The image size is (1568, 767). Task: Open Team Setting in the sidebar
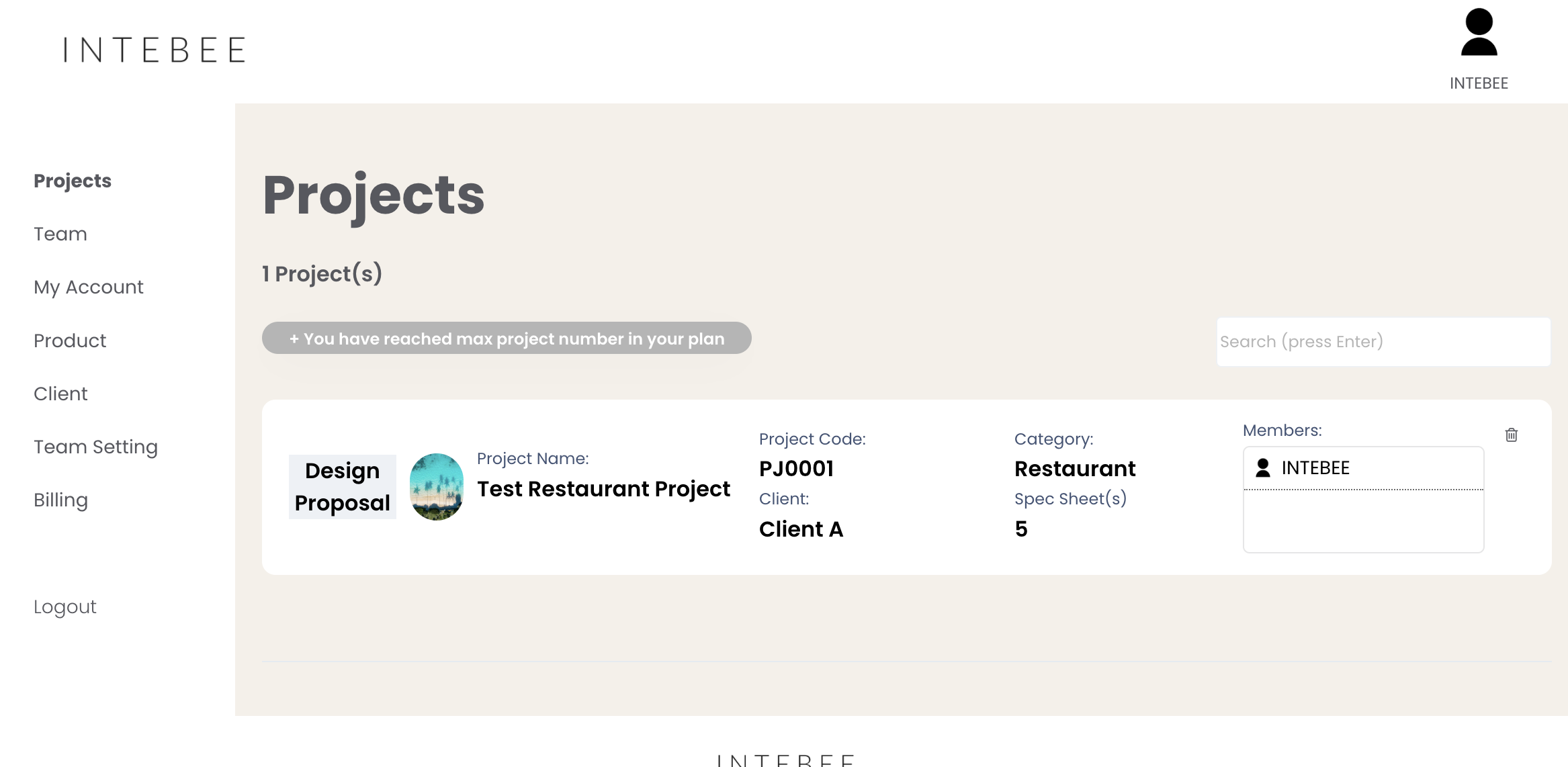pyautogui.click(x=96, y=447)
